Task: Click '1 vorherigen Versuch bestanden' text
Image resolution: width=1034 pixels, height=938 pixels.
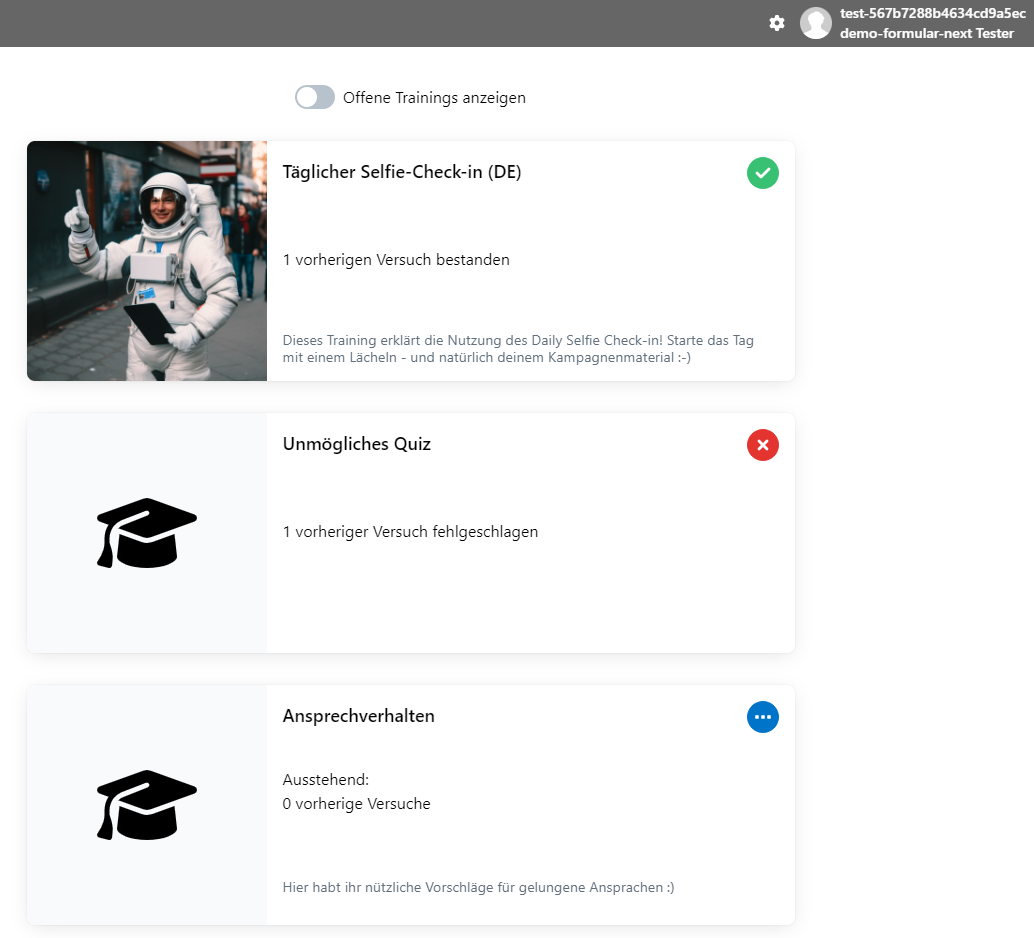Action: click(396, 260)
